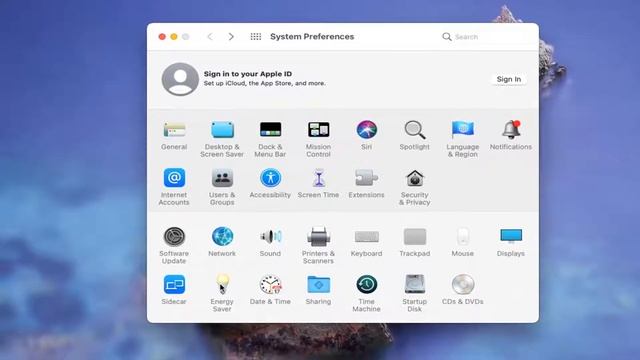
Task: Click the Apple ID avatar icon
Action: coord(180,79)
